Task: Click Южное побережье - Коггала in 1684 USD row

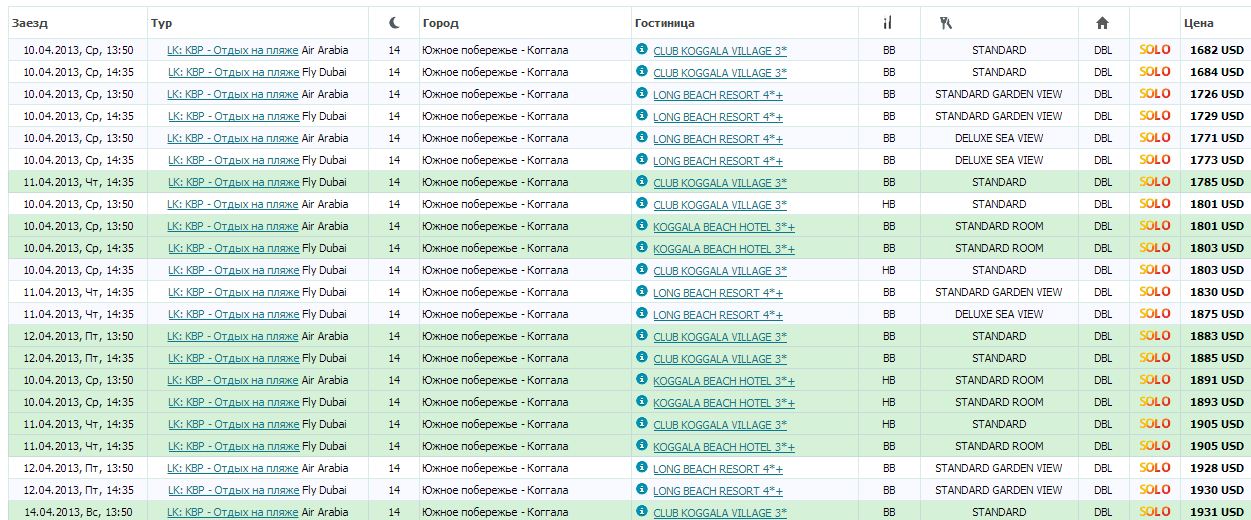Action: click(x=495, y=72)
